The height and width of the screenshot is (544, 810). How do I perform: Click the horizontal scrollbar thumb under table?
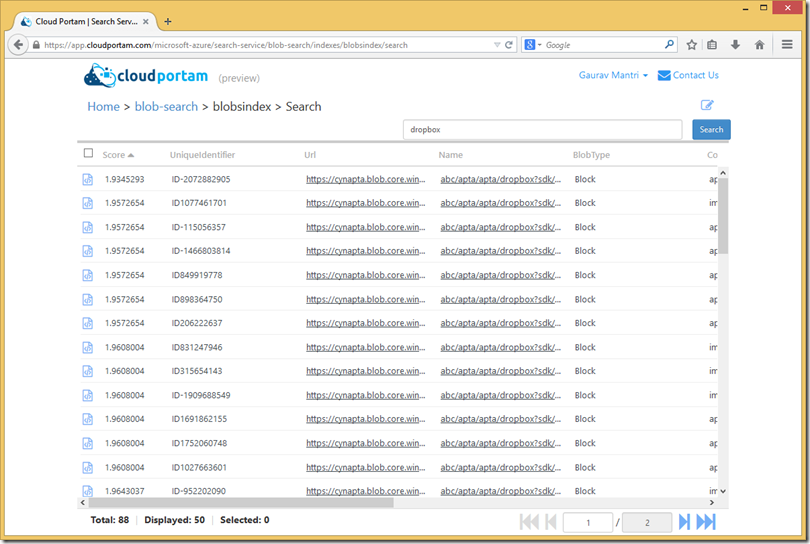[241, 502]
